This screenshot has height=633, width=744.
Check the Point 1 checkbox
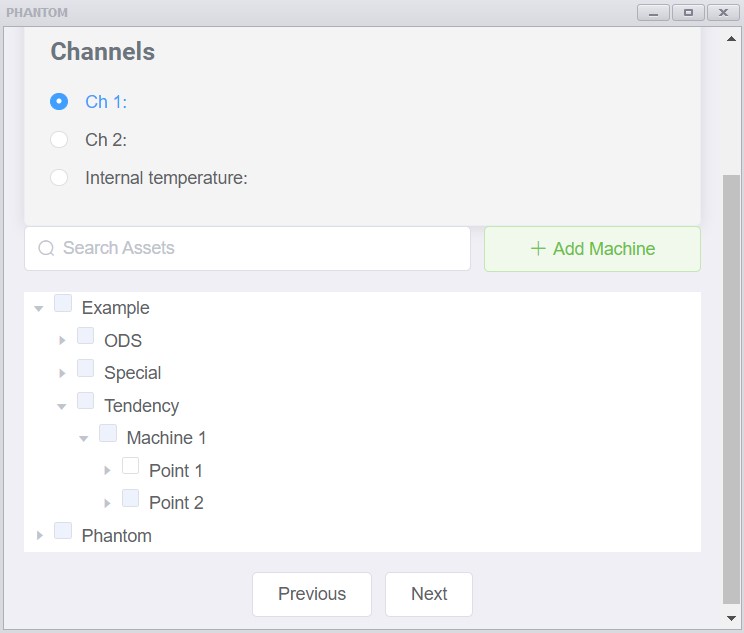pos(130,466)
